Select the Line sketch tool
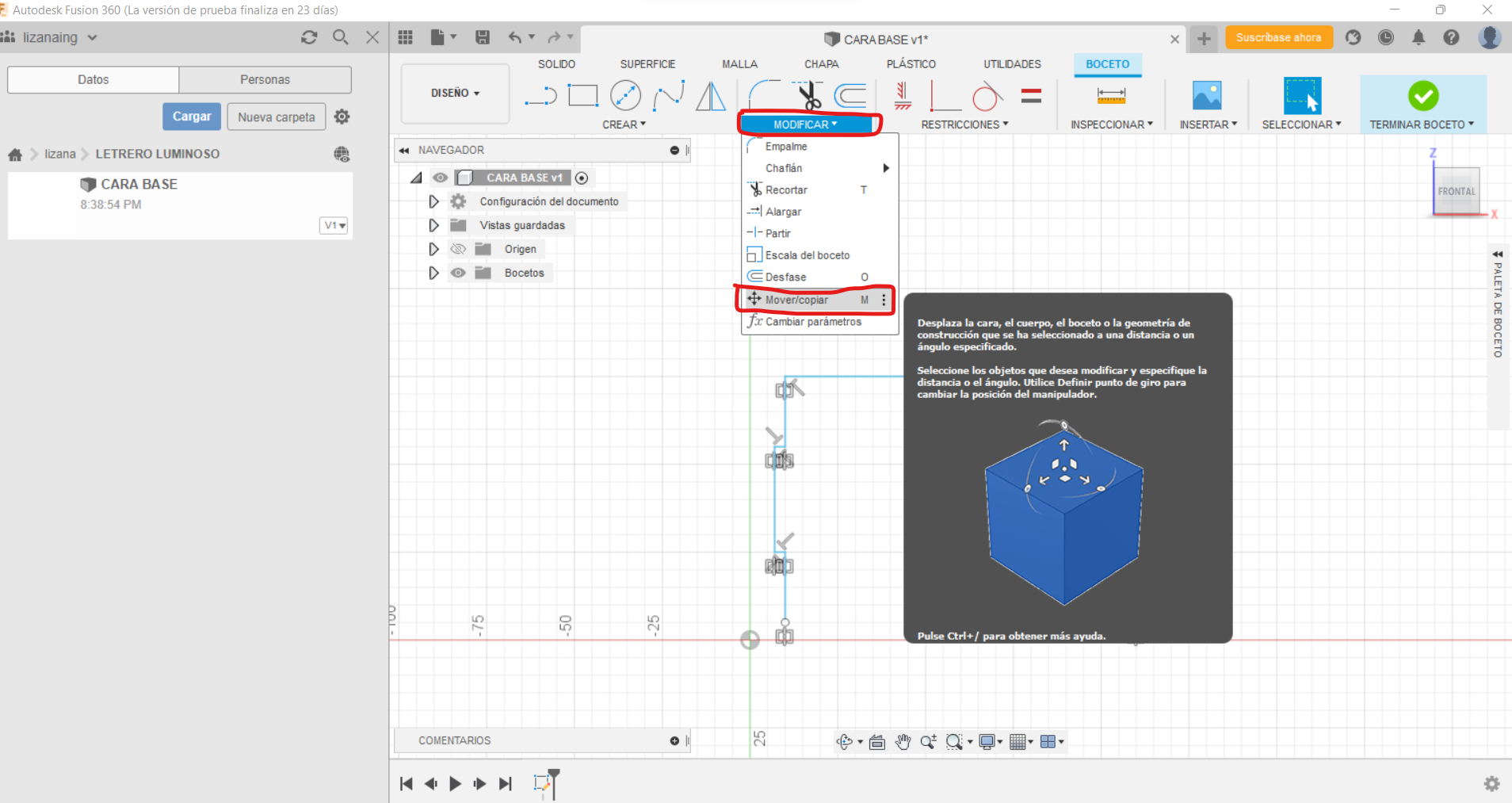1512x803 pixels. [540, 97]
